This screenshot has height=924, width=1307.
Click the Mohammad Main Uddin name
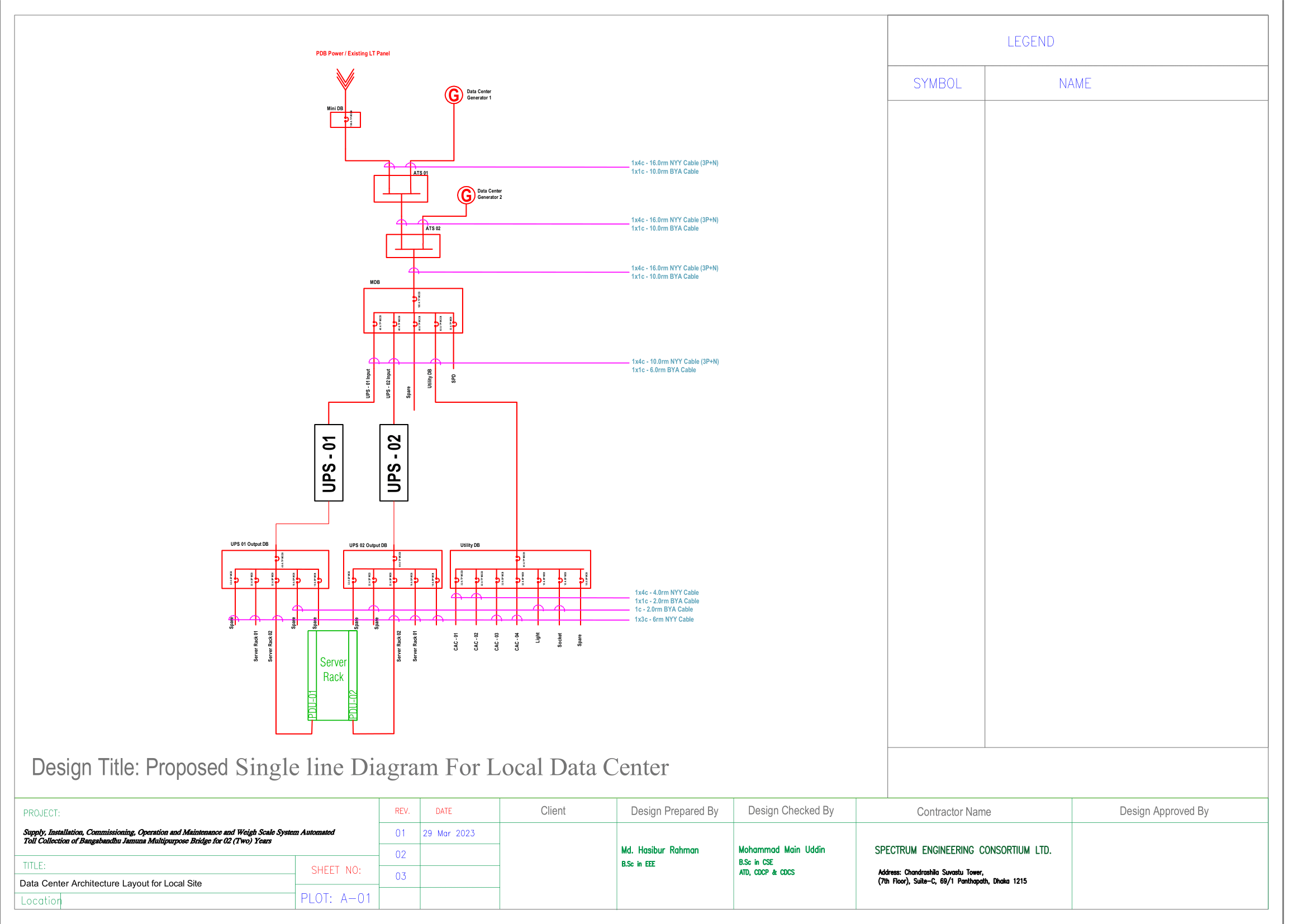tap(782, 850)
